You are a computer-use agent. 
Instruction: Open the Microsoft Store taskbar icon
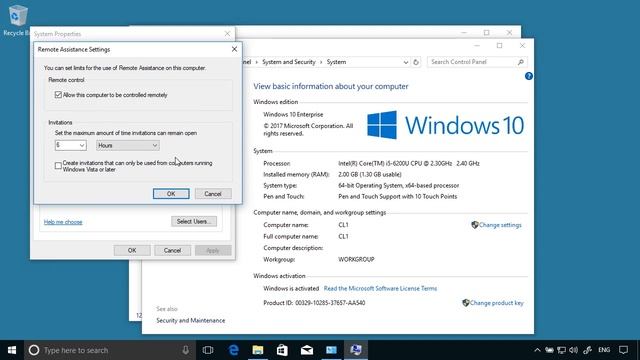(282, 350)
